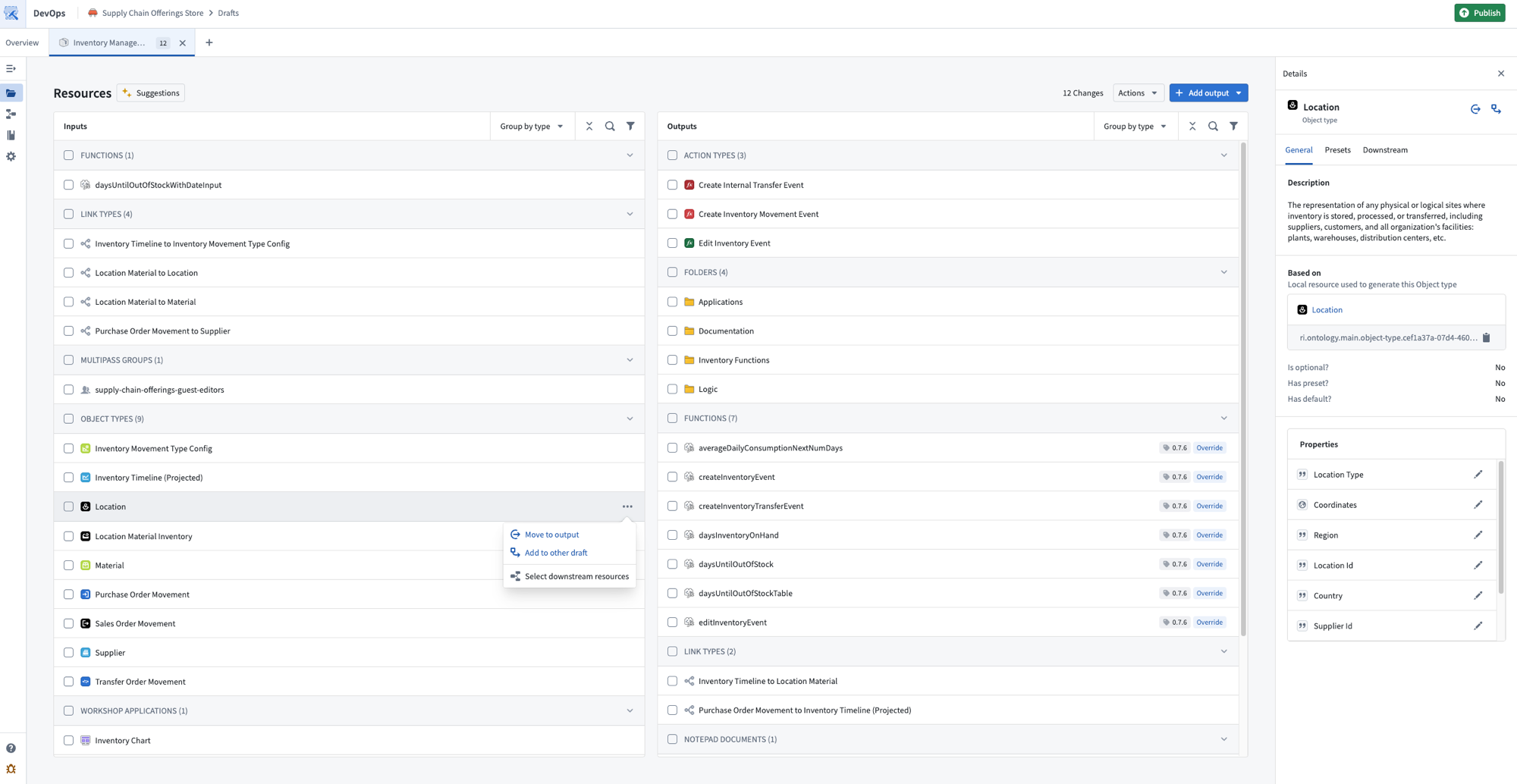Switch to the Presets tab
This screenshot has height=784, width=1517.
coord(1337,150)
